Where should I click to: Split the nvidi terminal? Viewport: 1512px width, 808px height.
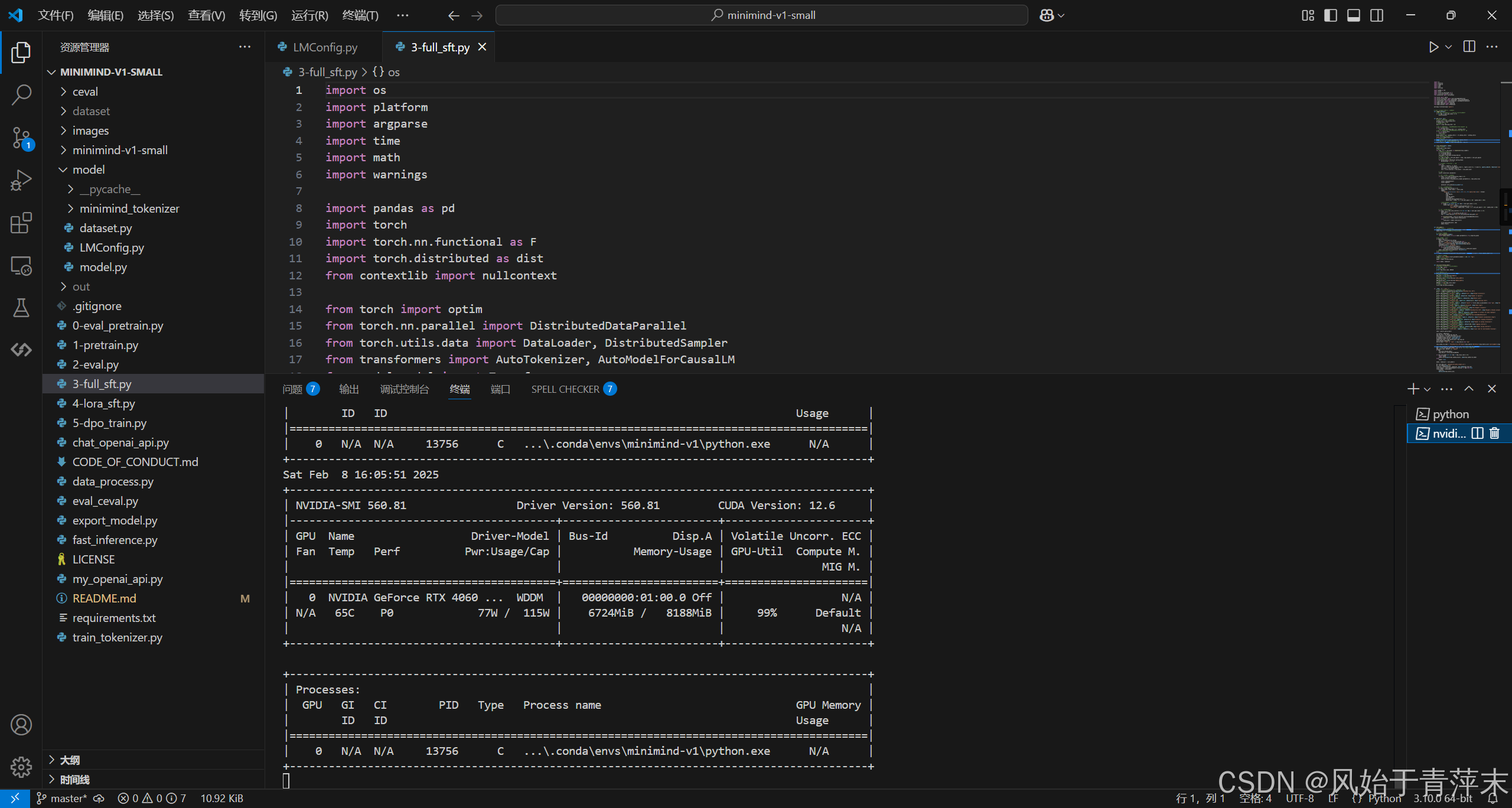coord(1478,434)
